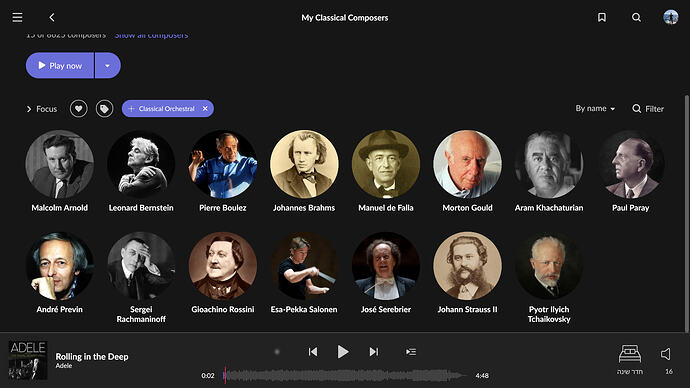
Task: Click the Paul Paray name label
Action: [631, 208]
